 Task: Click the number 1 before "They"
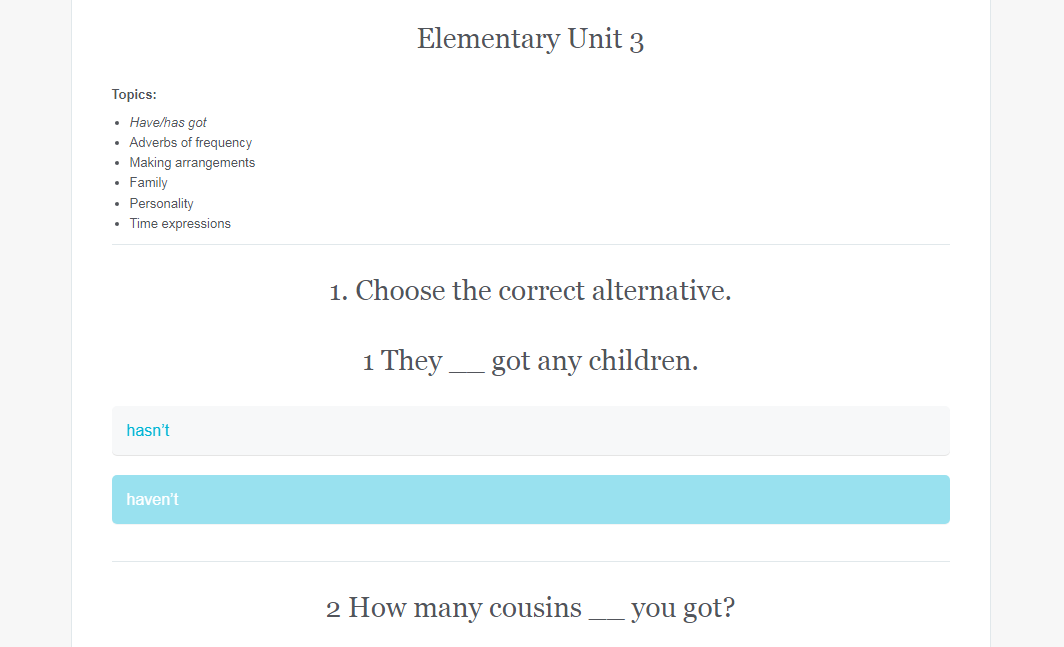369,361
